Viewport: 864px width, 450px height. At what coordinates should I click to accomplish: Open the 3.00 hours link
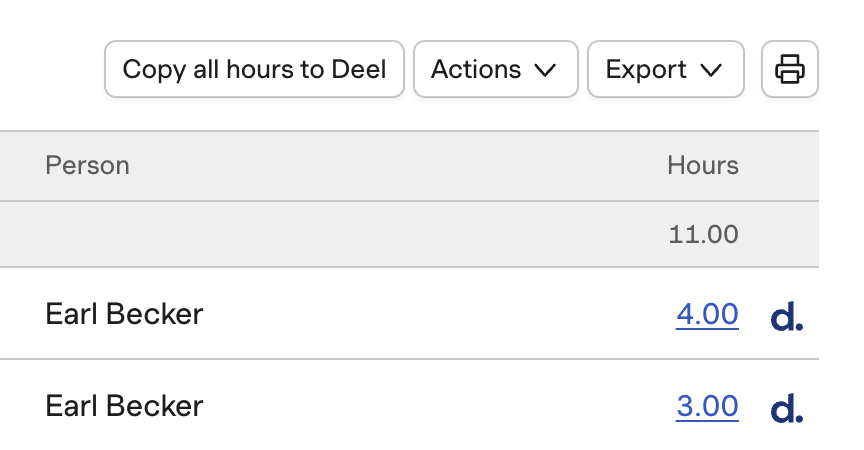coord(707,406)
